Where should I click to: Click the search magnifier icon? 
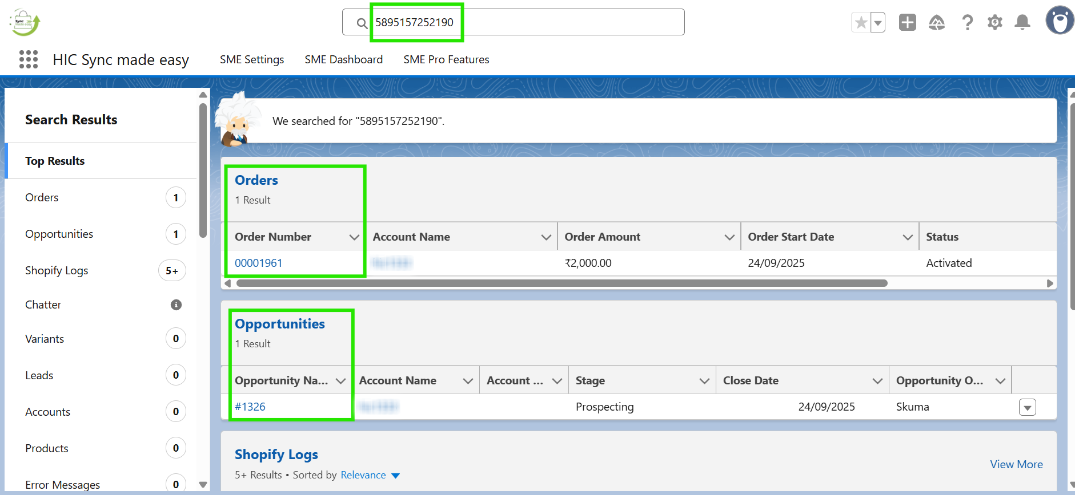(x=362, y=23)
